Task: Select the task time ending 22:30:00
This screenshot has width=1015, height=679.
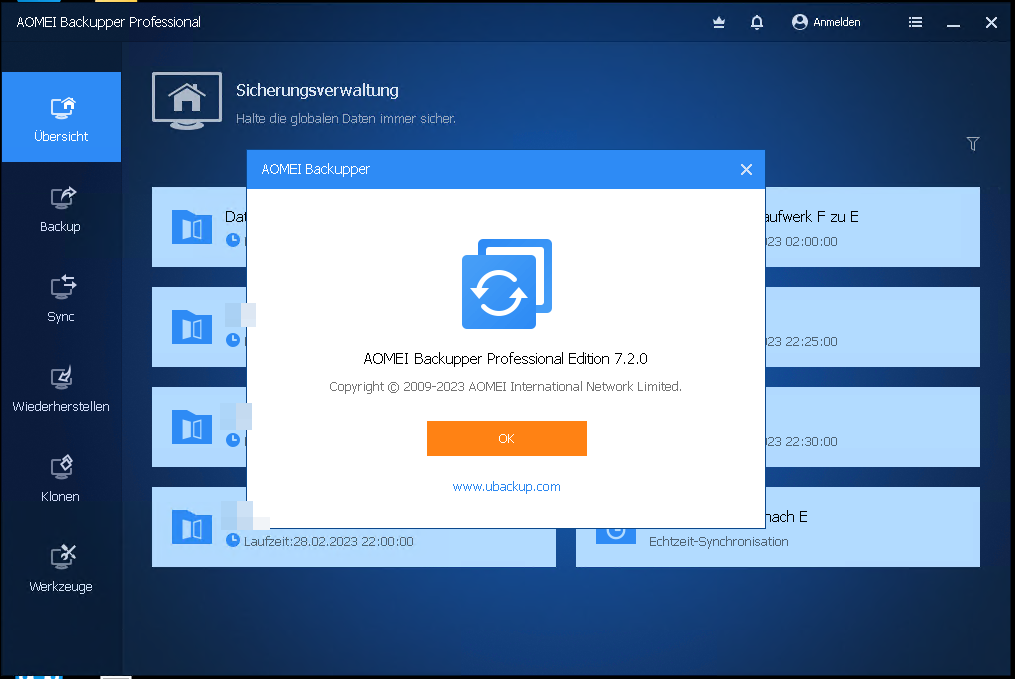Action: 802,441
